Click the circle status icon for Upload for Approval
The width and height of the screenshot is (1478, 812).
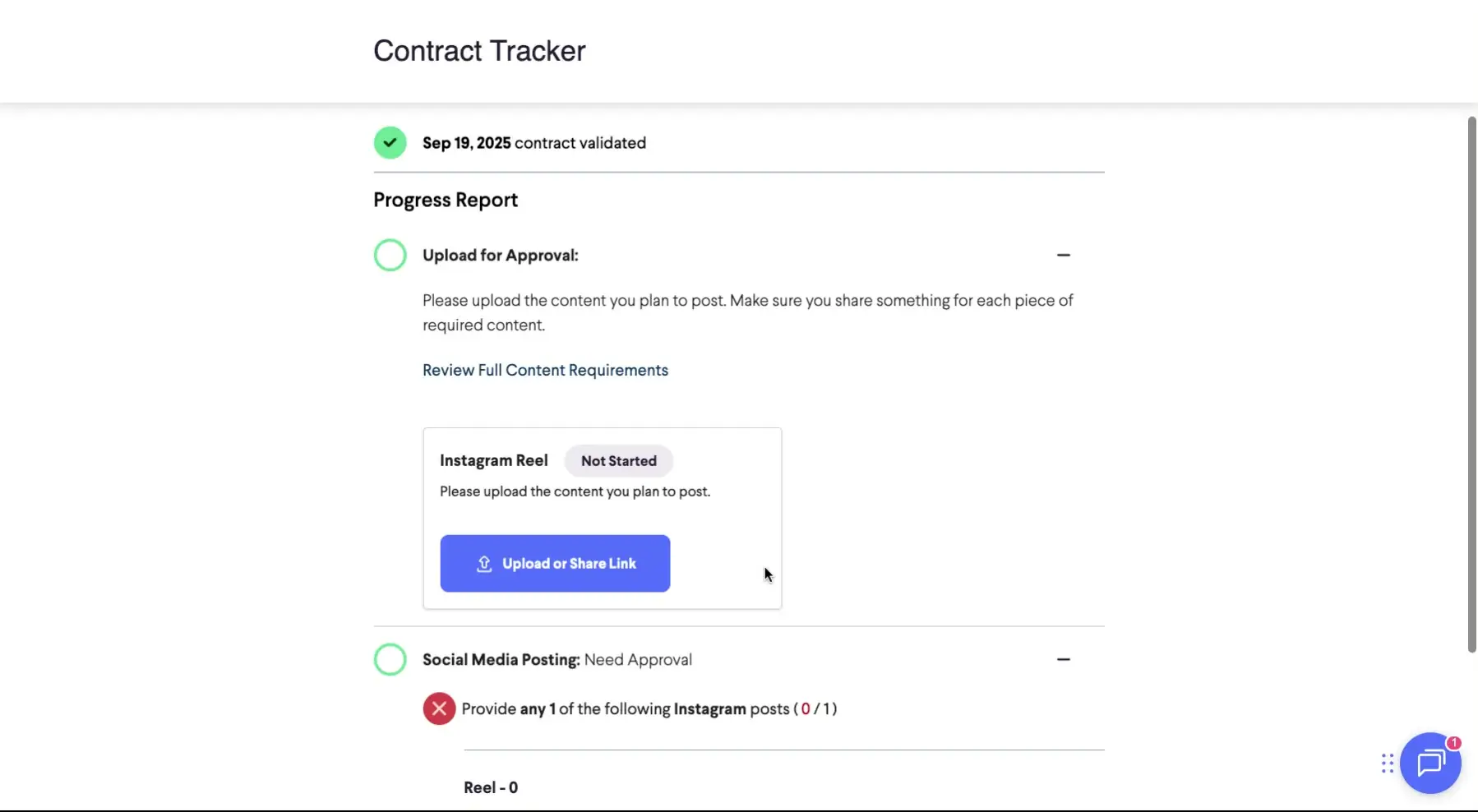pos(390,255)
